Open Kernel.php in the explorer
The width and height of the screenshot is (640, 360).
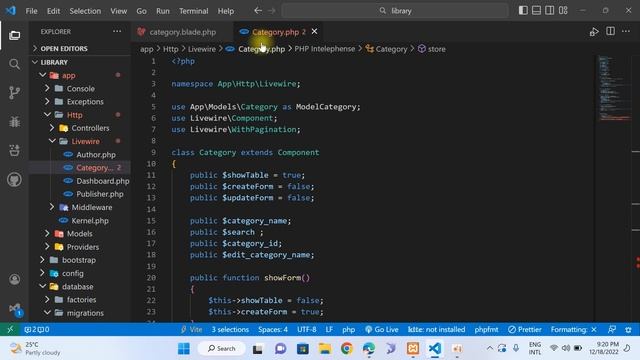click(90, 221)
